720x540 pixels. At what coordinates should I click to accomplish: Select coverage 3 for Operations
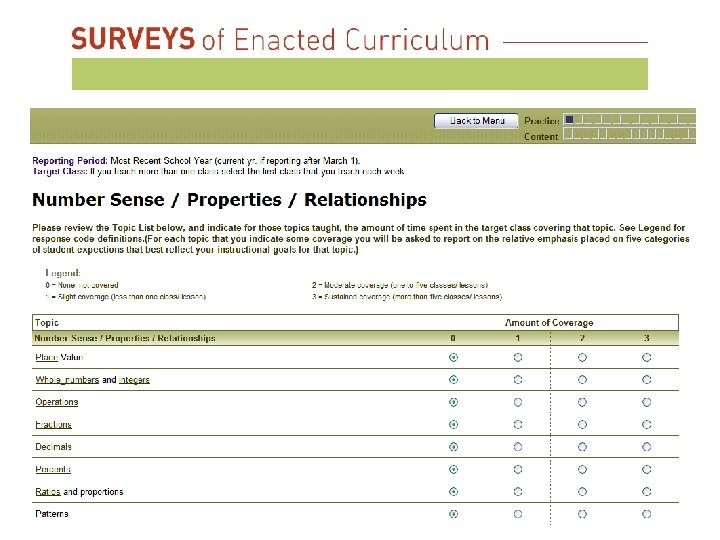point(647,402)
